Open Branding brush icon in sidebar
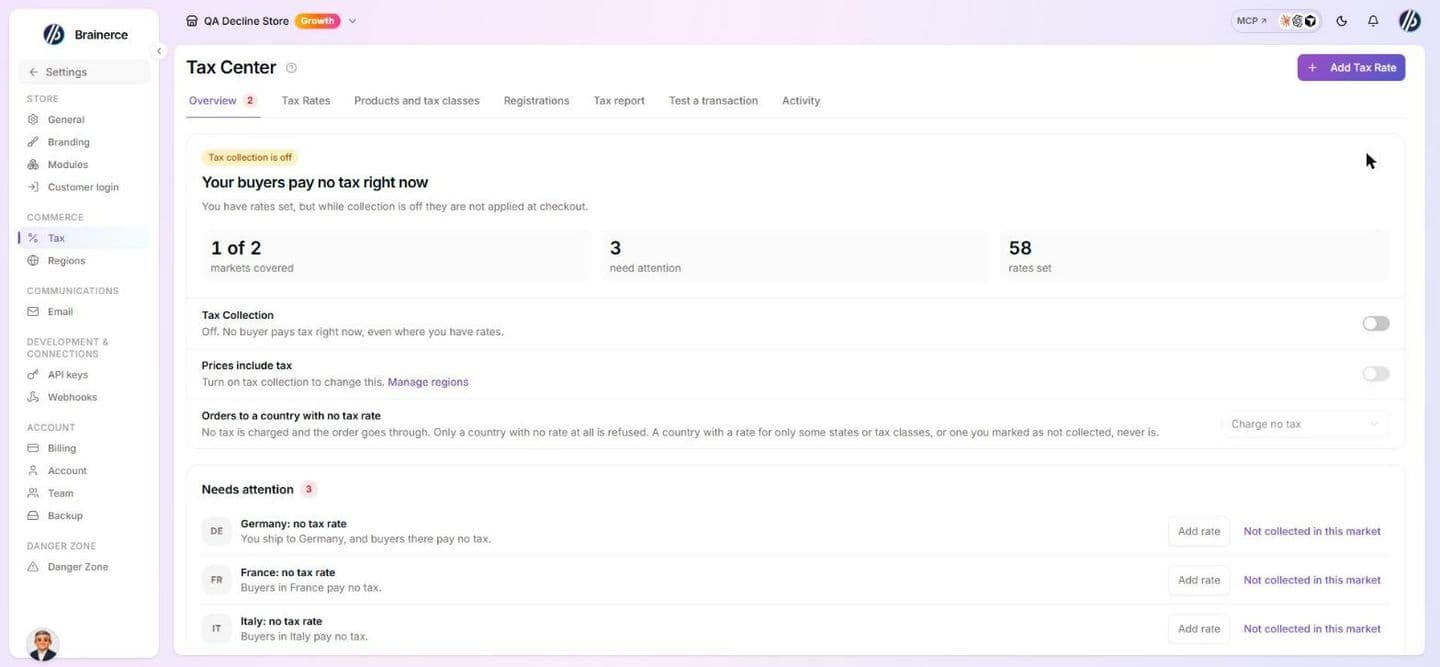1440x667 pixels. pyautogui.click(x=33, y=142)
